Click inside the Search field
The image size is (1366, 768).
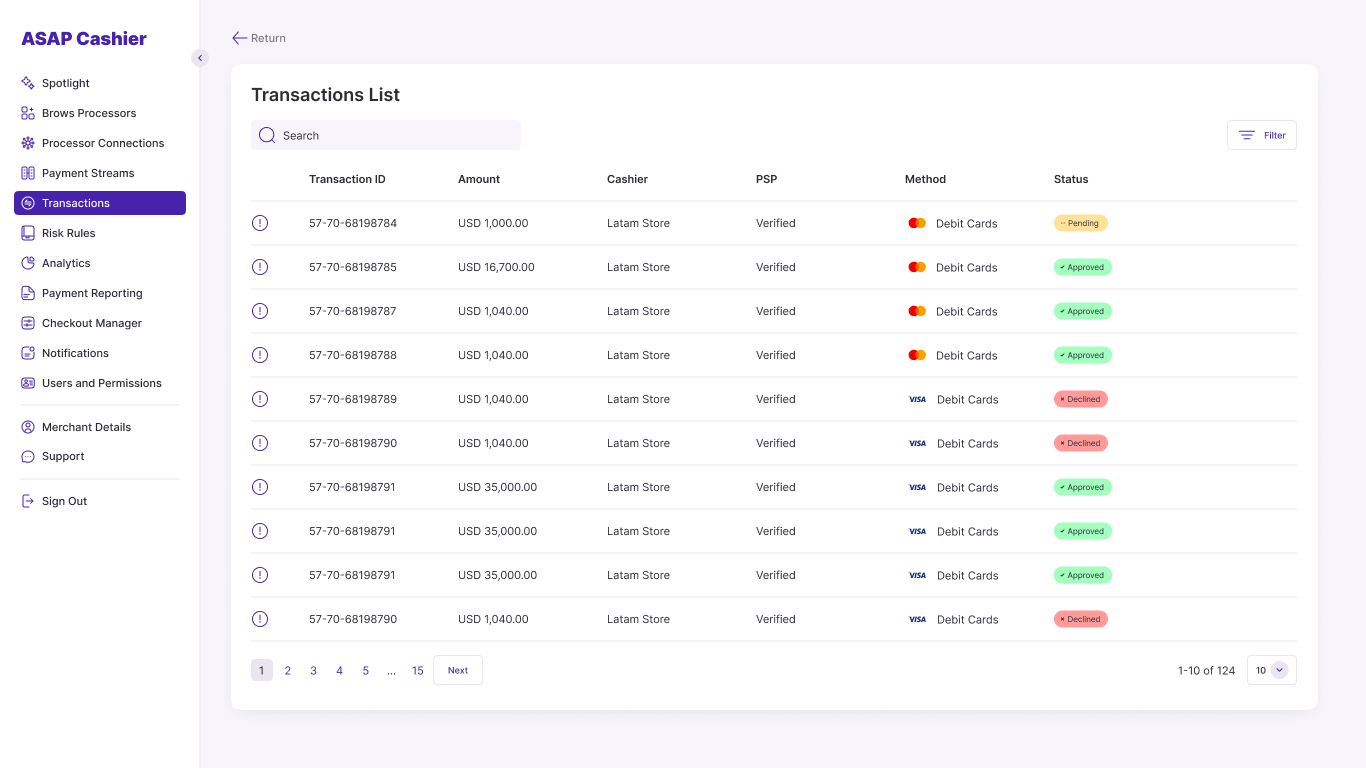click(x=386, y=135)
